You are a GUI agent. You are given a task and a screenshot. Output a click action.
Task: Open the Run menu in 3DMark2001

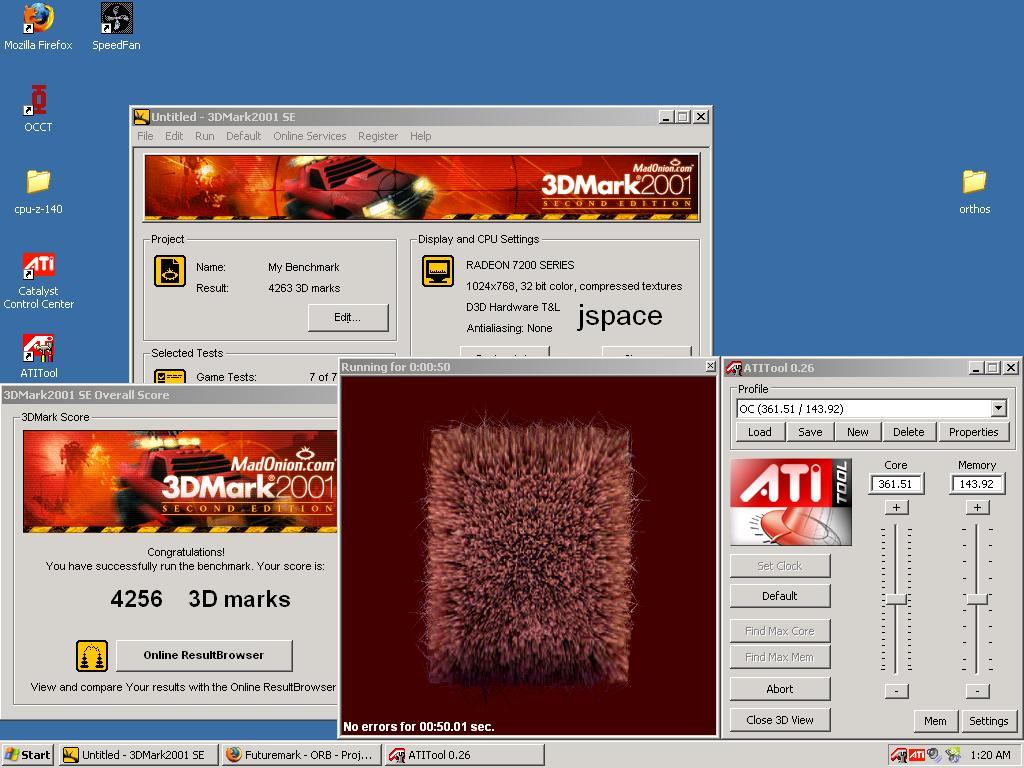[x=204, y=136]
